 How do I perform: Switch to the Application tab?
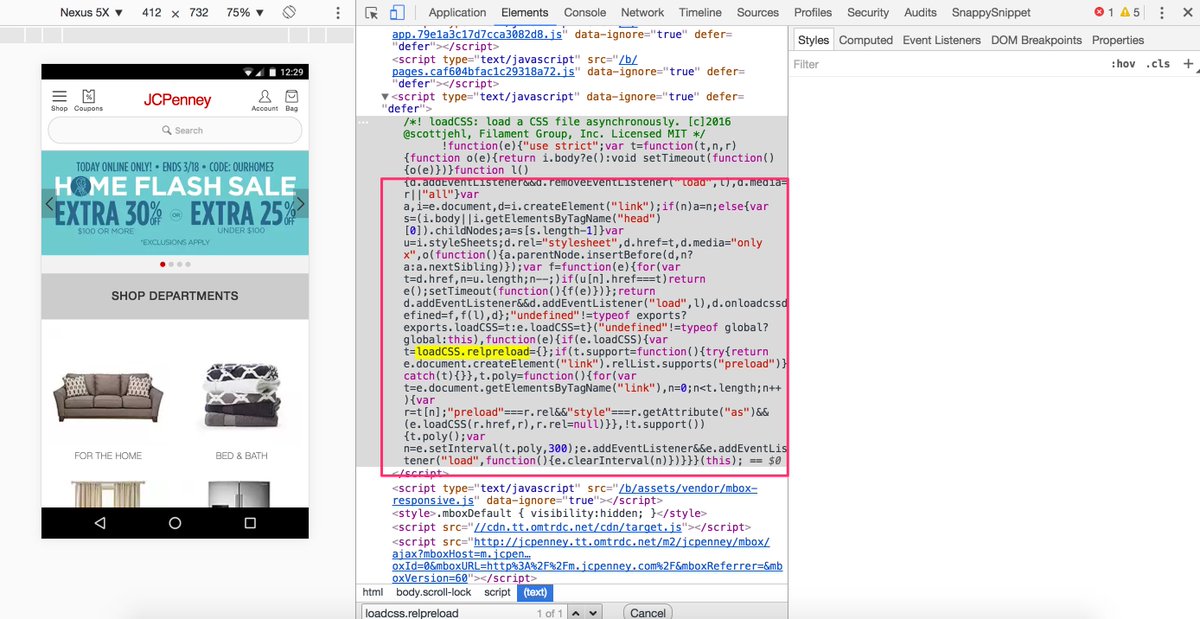click(457, 13)
